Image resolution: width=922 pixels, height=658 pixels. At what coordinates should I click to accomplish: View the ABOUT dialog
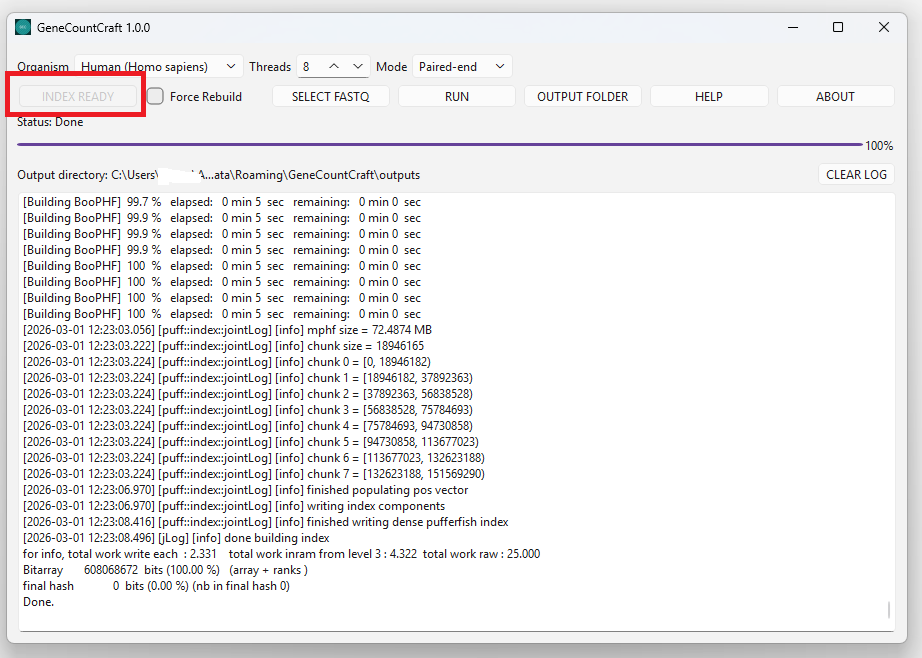835,96
